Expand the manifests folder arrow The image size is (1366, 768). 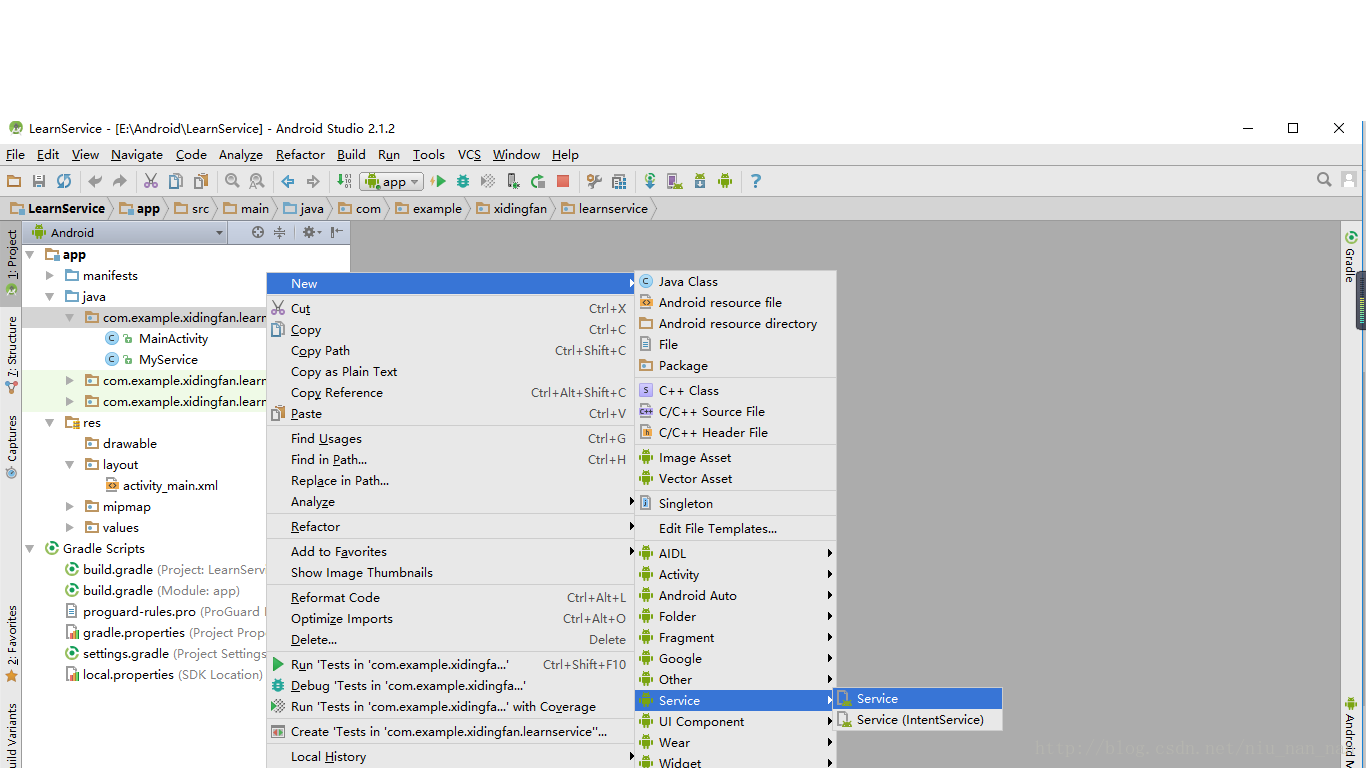click(x=50, y=276)
